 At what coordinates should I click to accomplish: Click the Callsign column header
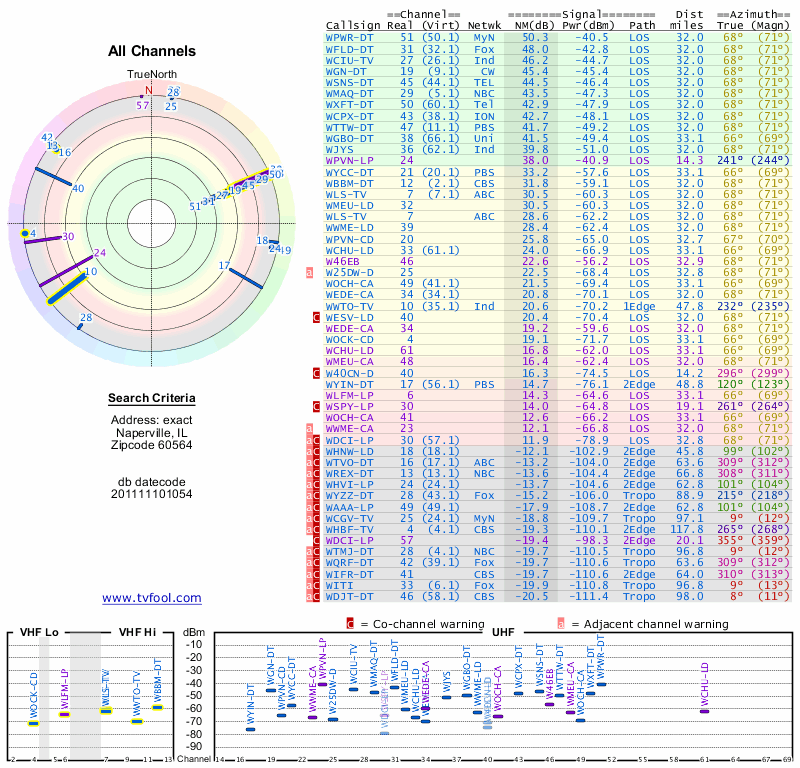(x=353, y=26)
